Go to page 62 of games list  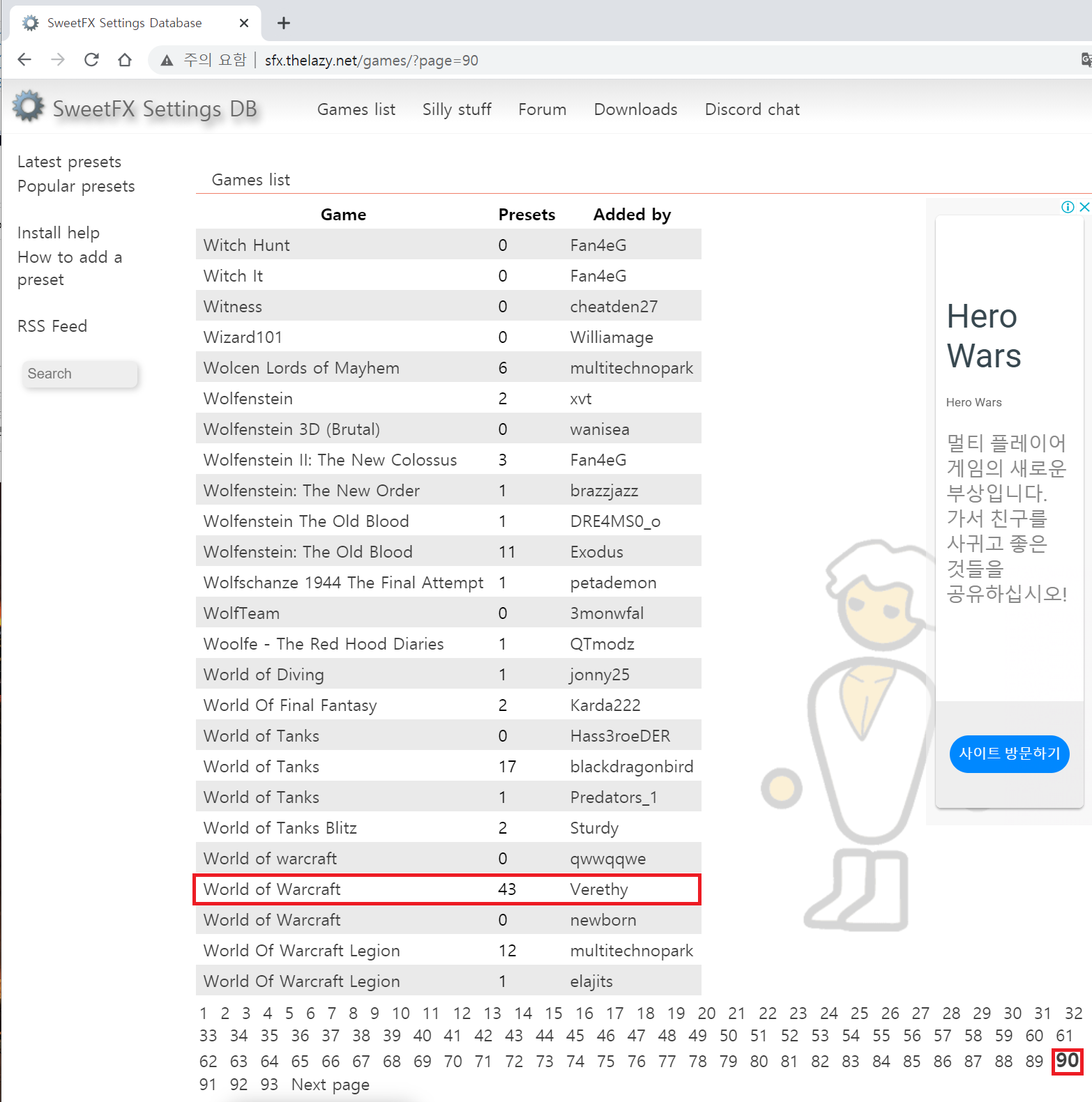(208, 1062)
